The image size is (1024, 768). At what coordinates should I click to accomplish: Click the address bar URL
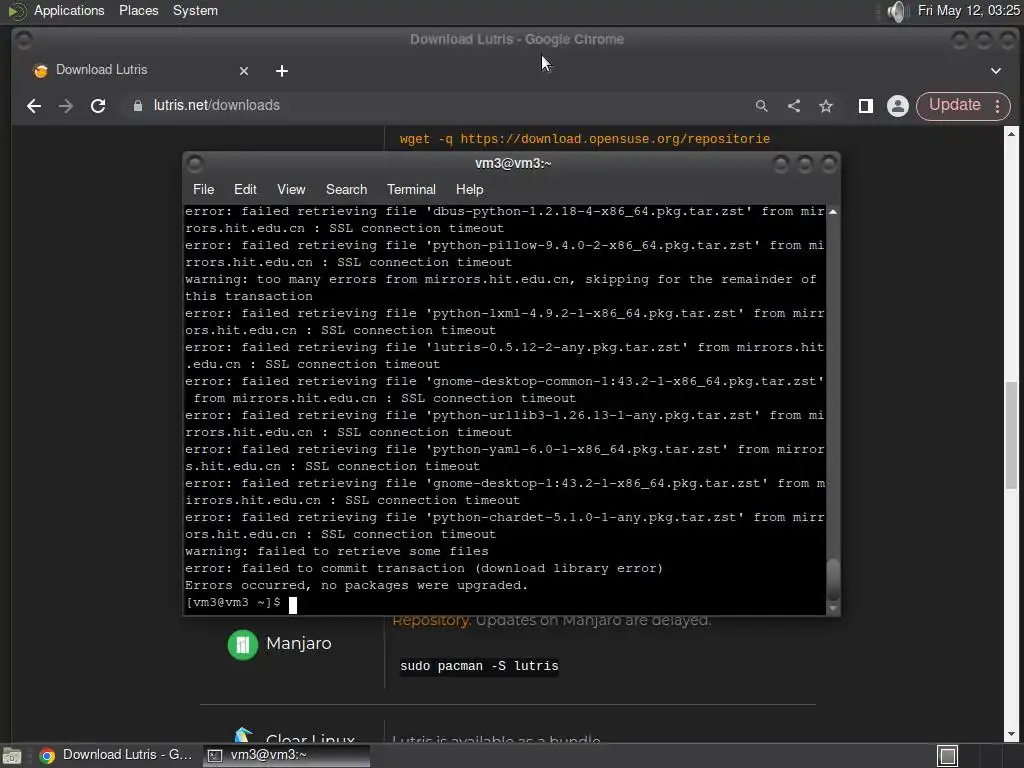217,105
